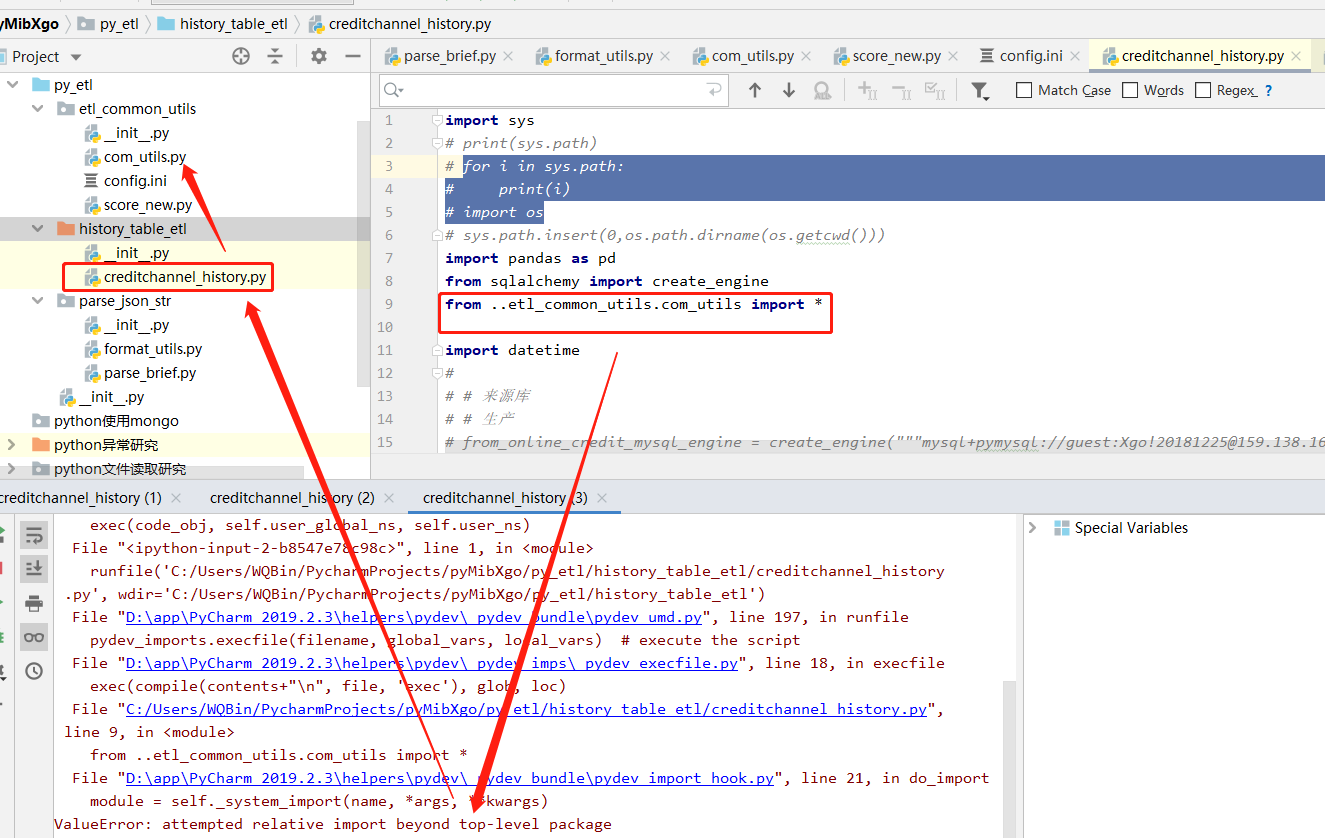This screenshot has height=838, width=1325.
Task: Collapse the etl_common_utils folder
Action: pyautogui.click(x=38, y=109)
